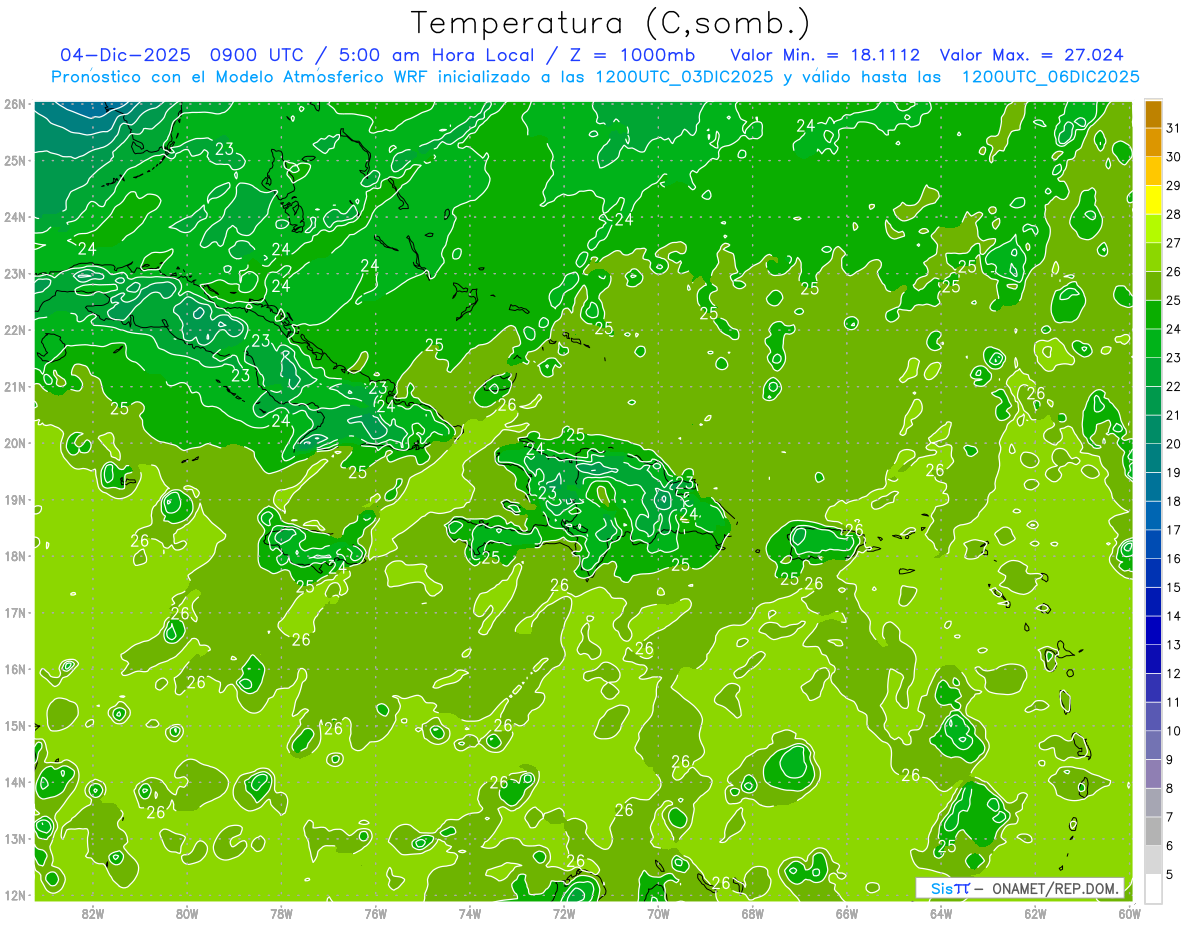The height and width of the screenshot is (927, 1200).
Task: Click the "12N" latitude axis label
Action: tap(15, 895)
